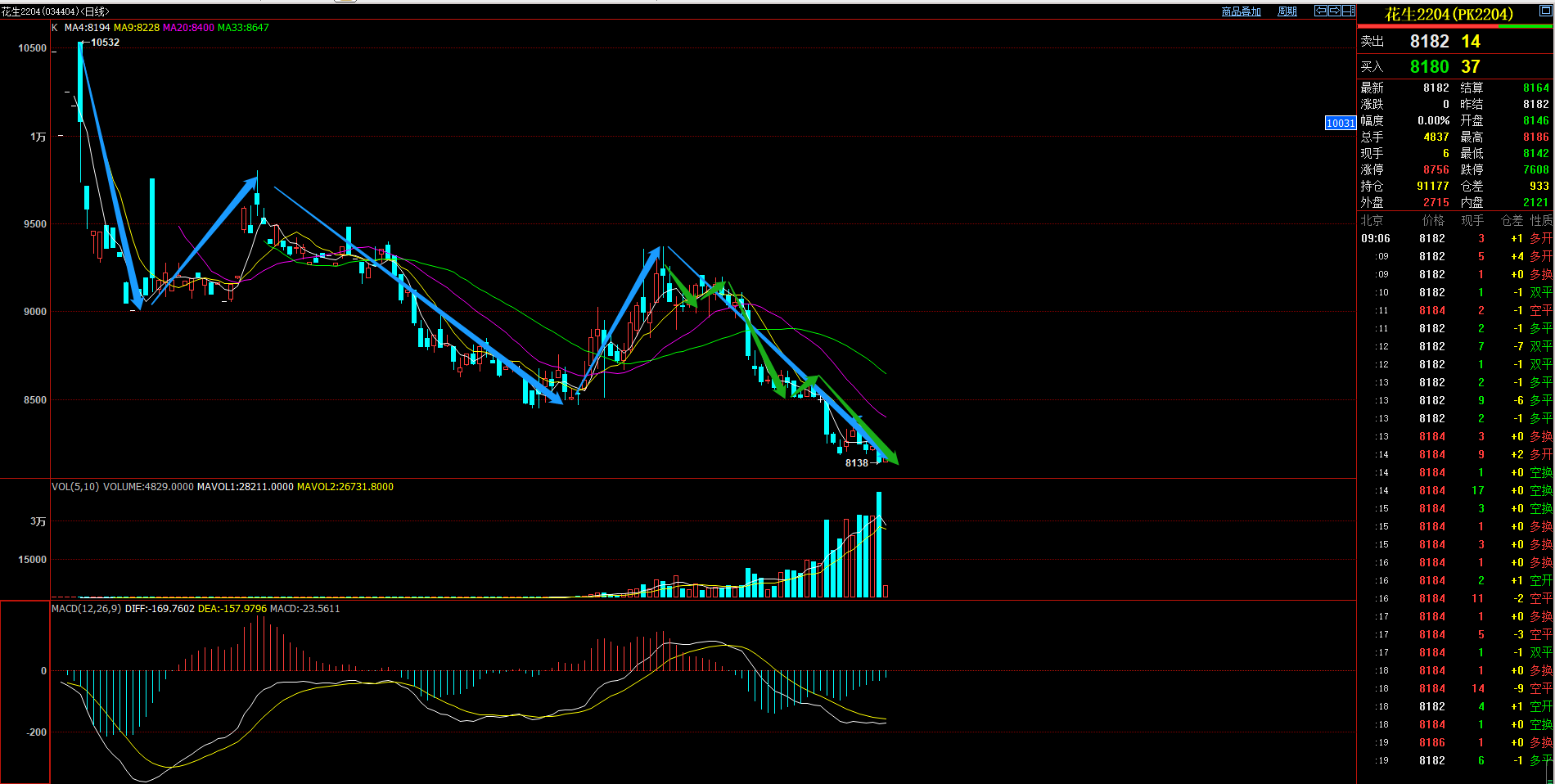Click the 卖出 ask price 8182
Screen dimensions: 1555x784
pos(1429,41)
